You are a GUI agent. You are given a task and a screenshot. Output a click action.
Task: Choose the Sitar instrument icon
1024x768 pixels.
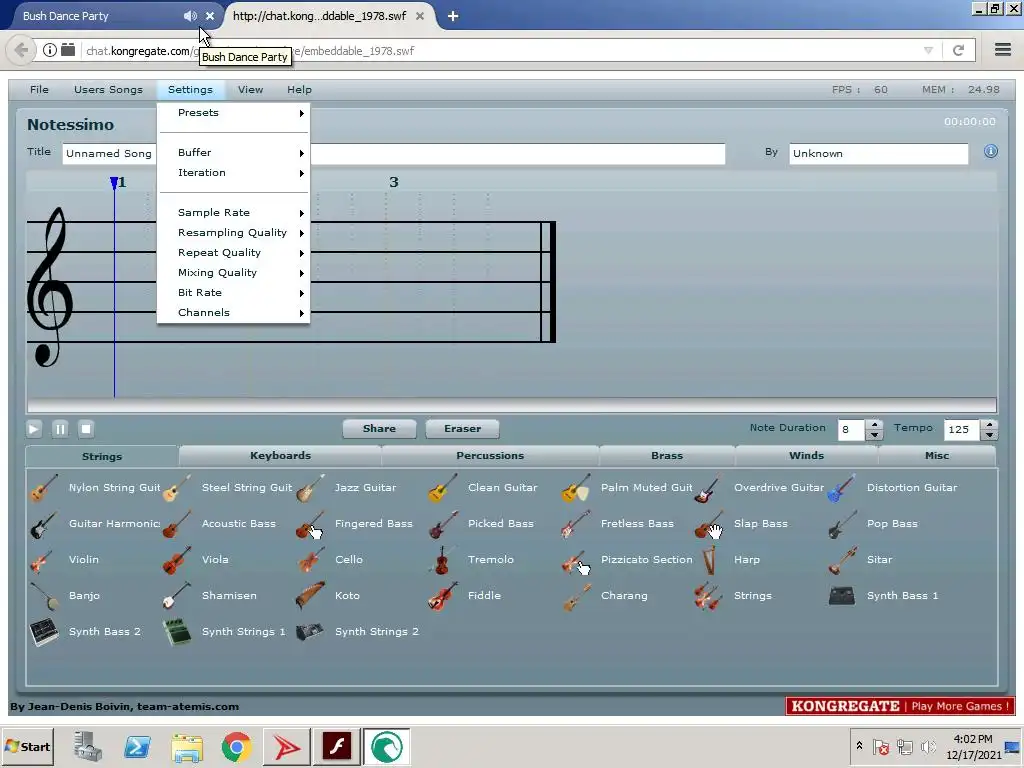tap(842, 560)
